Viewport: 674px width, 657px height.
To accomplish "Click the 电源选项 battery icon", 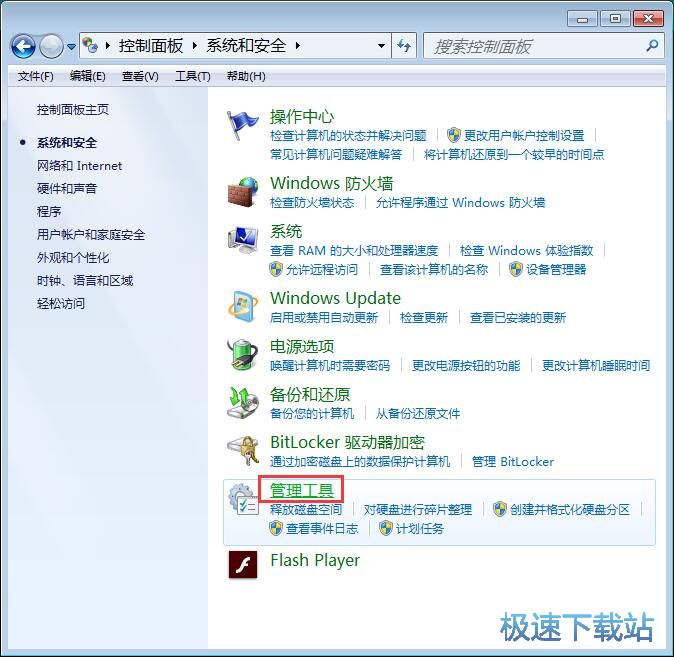I will tap(243, 355).
